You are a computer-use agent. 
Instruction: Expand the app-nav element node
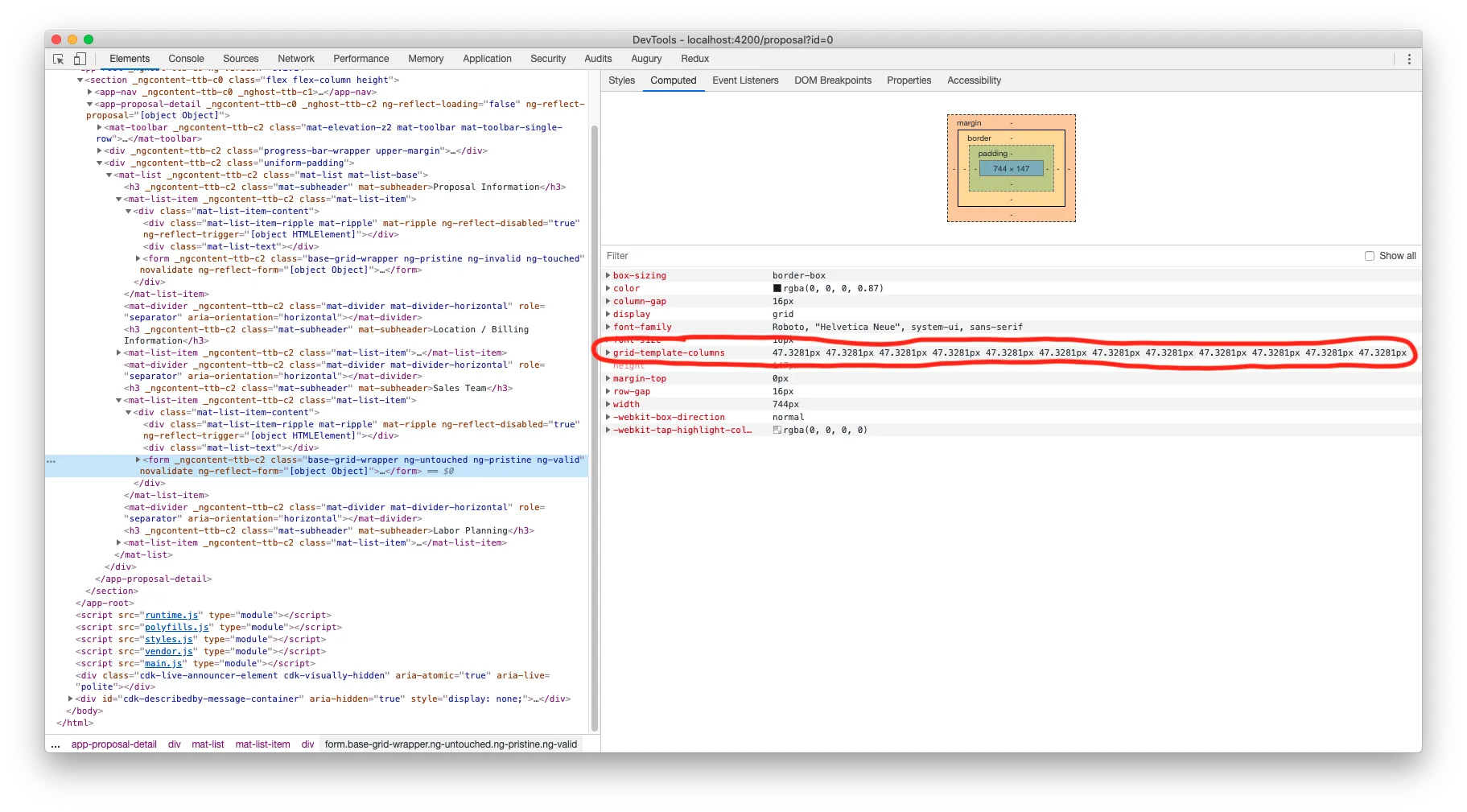coord(89,93)
